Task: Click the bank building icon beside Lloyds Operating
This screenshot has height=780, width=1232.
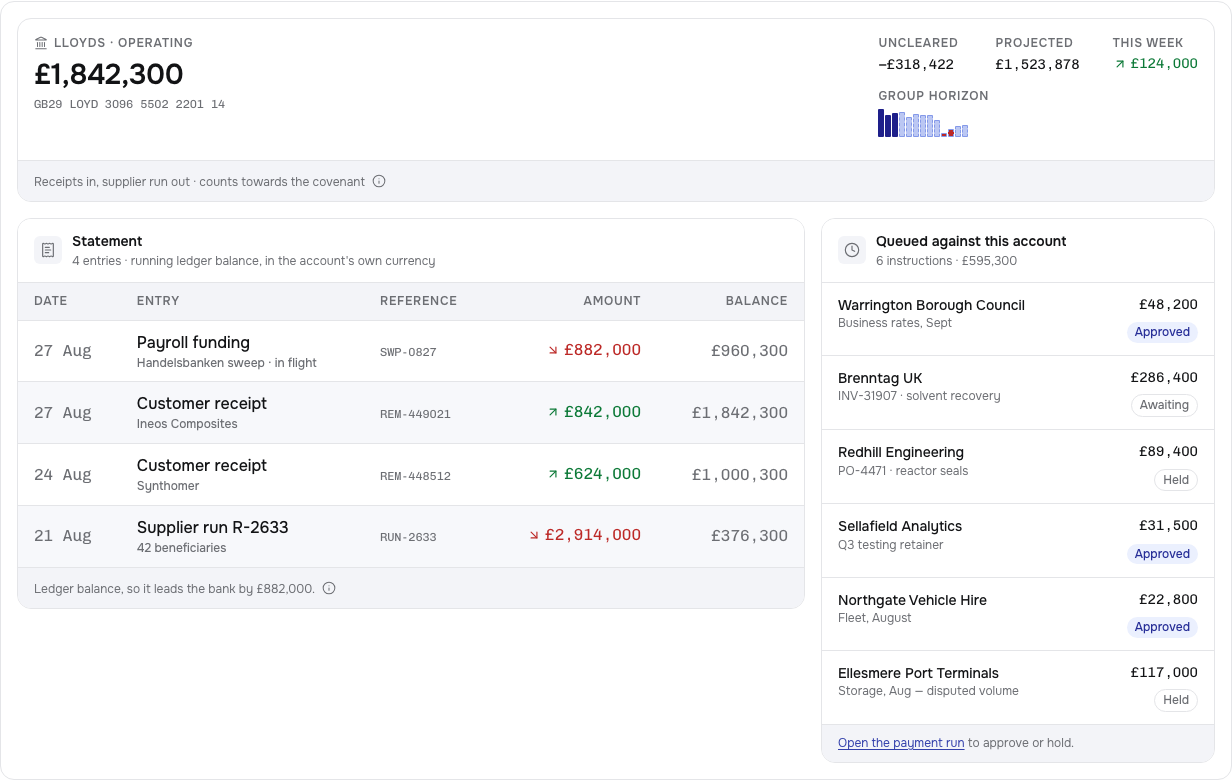Action: [x=41, y=43]
